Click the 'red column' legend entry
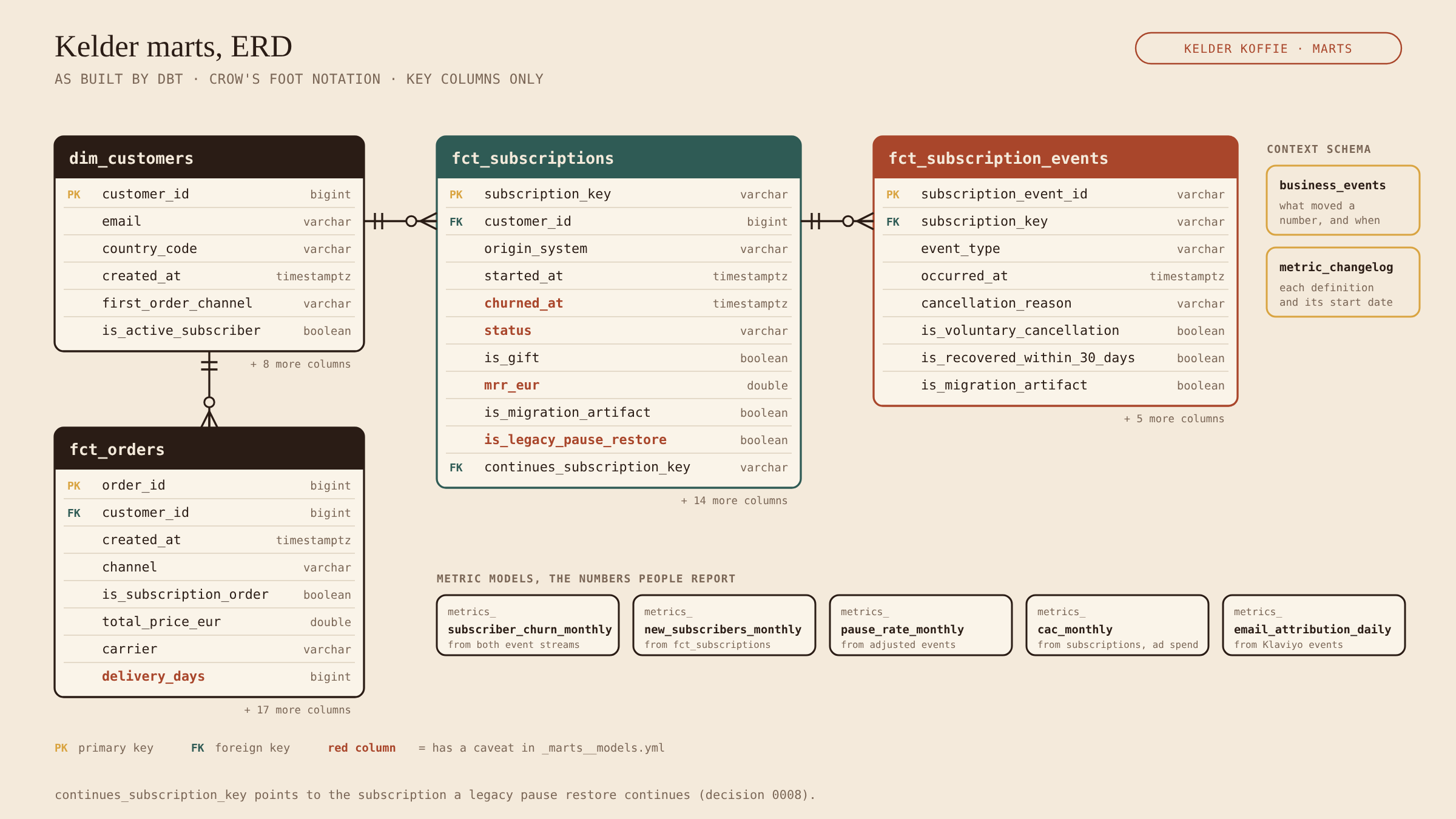 [362, 748]
